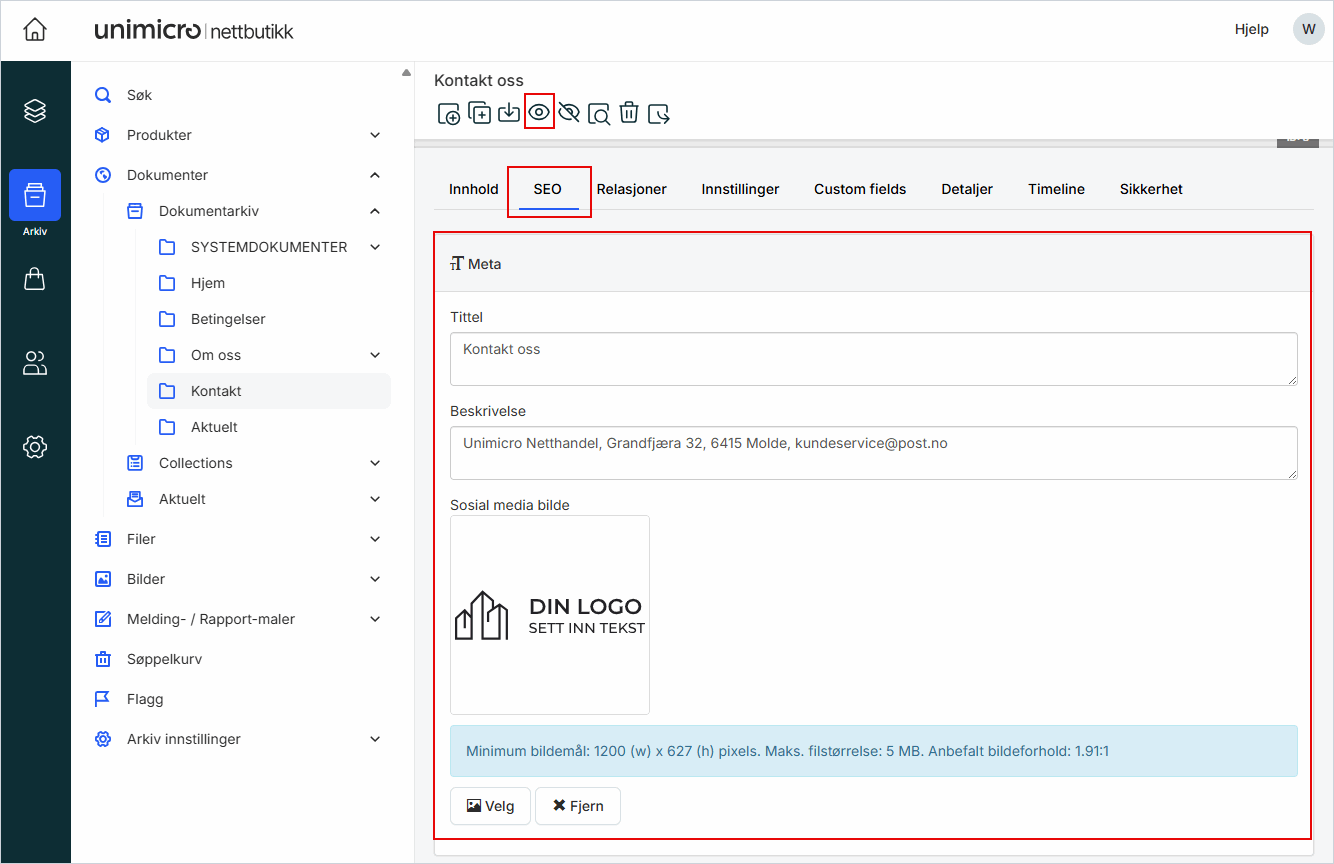Unpublish document with the crossed-out eye icon
Image resolution: width=1334 pixels, height=864 pixels.
click(569, 113)
